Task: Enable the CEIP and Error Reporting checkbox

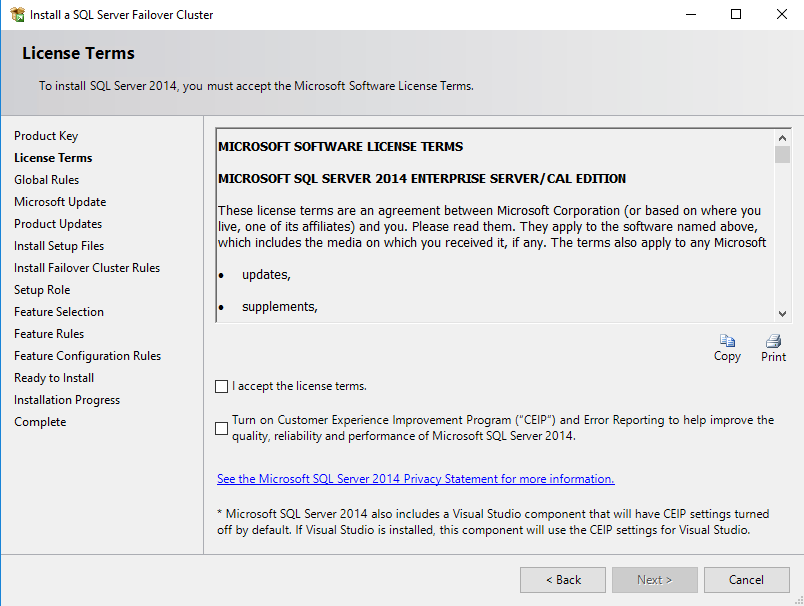Action: [222, 428]
